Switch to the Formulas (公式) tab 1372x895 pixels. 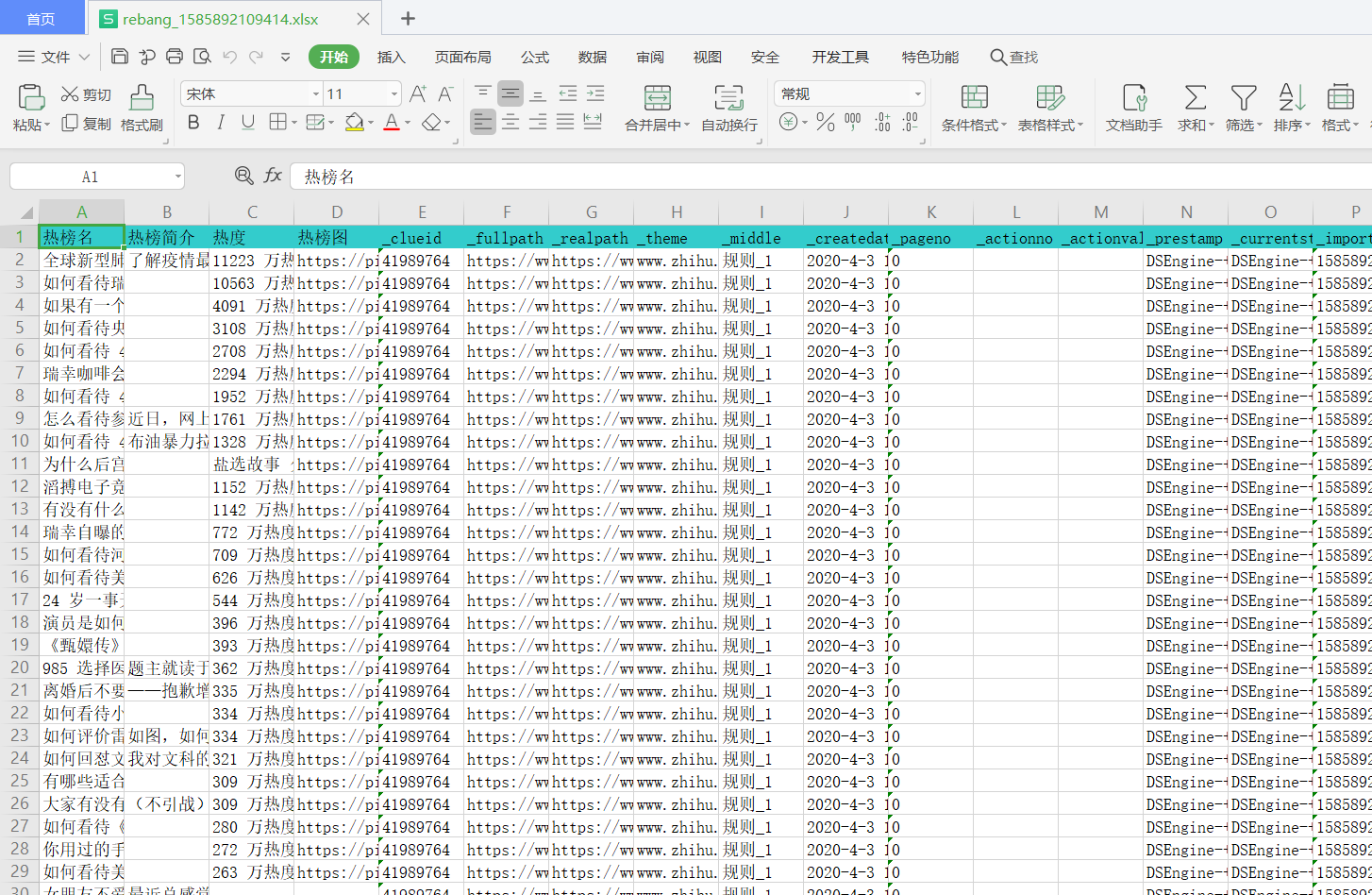[535, 57]
